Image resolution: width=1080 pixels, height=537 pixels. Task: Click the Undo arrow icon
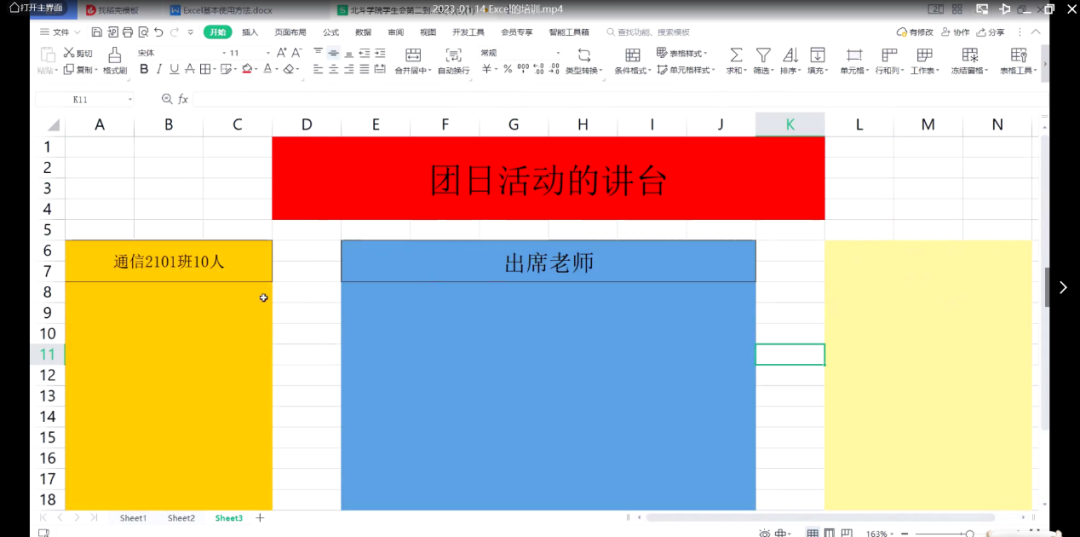tap(159, 33)
